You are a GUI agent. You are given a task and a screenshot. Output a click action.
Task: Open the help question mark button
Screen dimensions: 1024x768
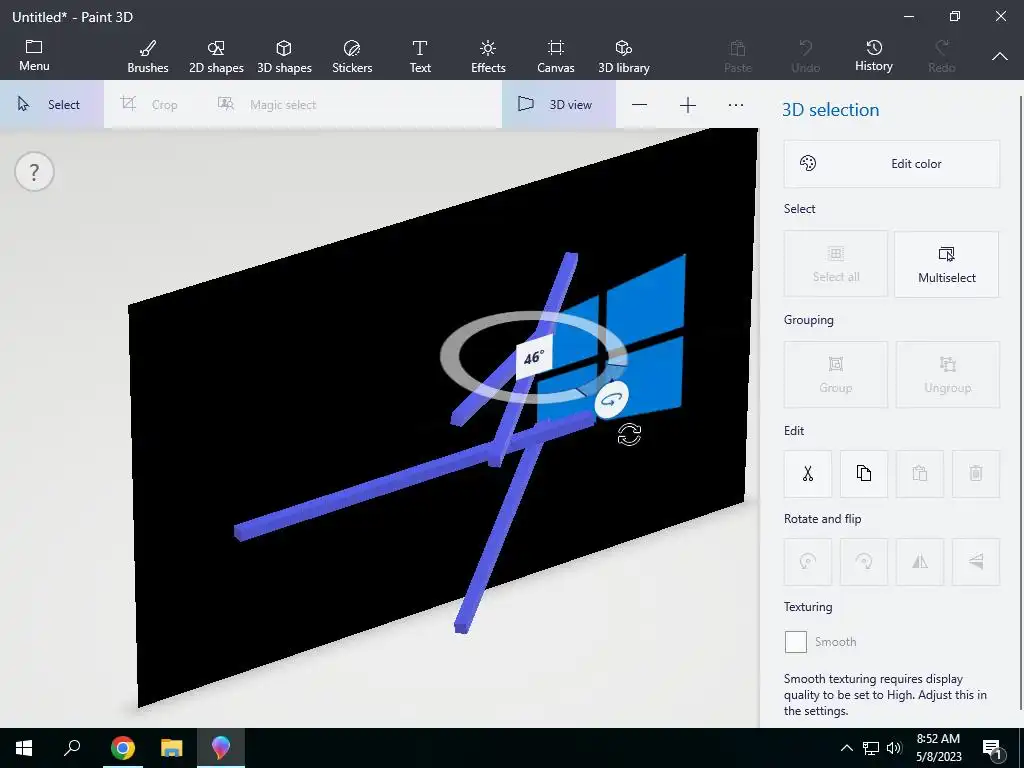pyautogui.click(x=34, y=172)
